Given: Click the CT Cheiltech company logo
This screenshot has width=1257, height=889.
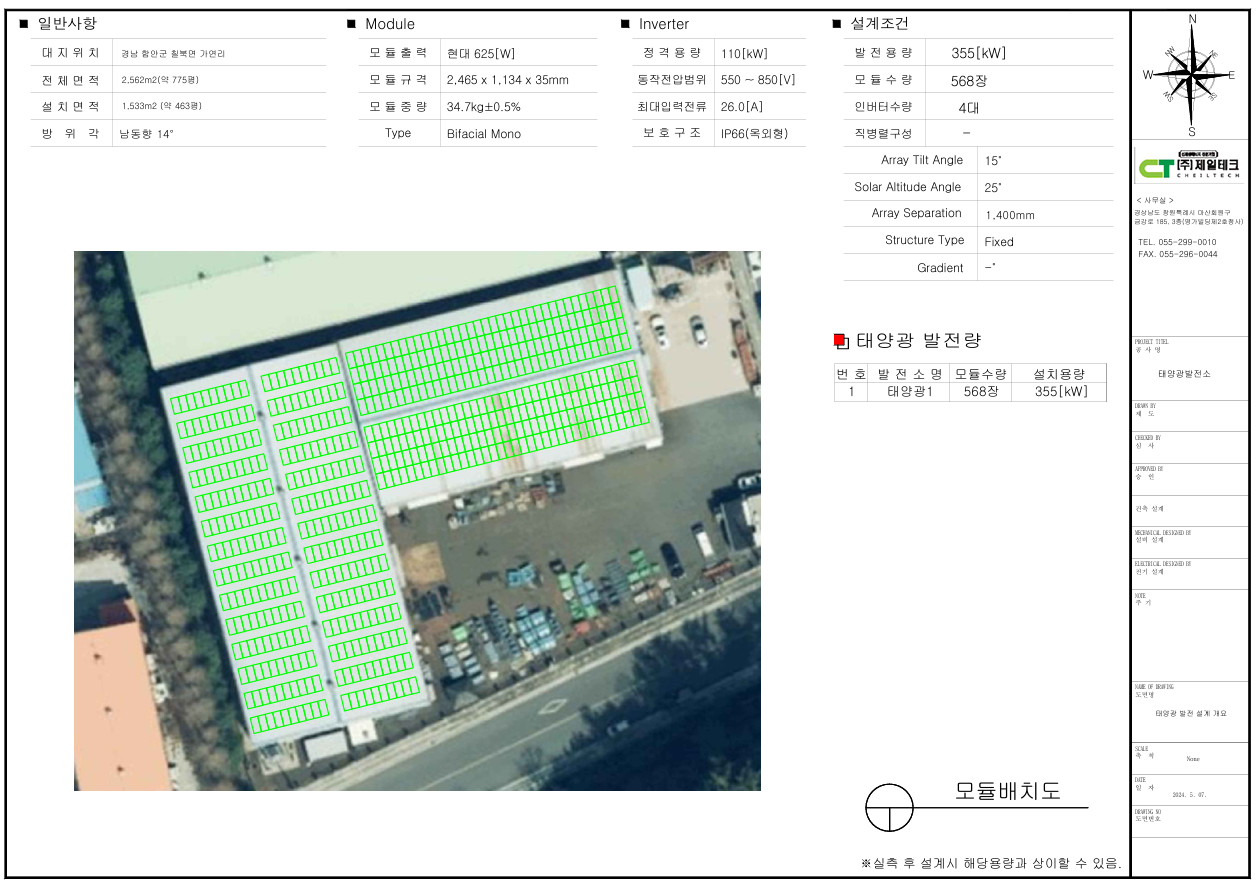Looking at the screenshot, I should point(1190,165).
